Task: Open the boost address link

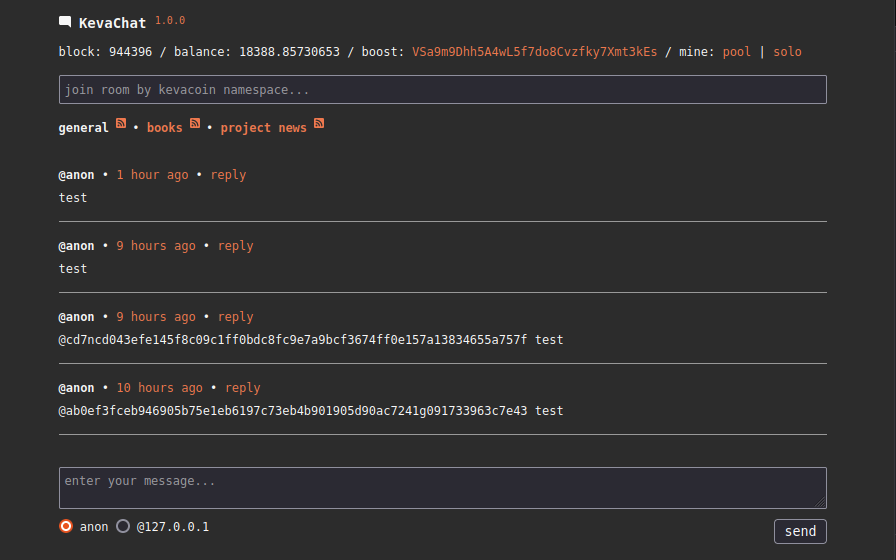Action: [x=534, y=52]
